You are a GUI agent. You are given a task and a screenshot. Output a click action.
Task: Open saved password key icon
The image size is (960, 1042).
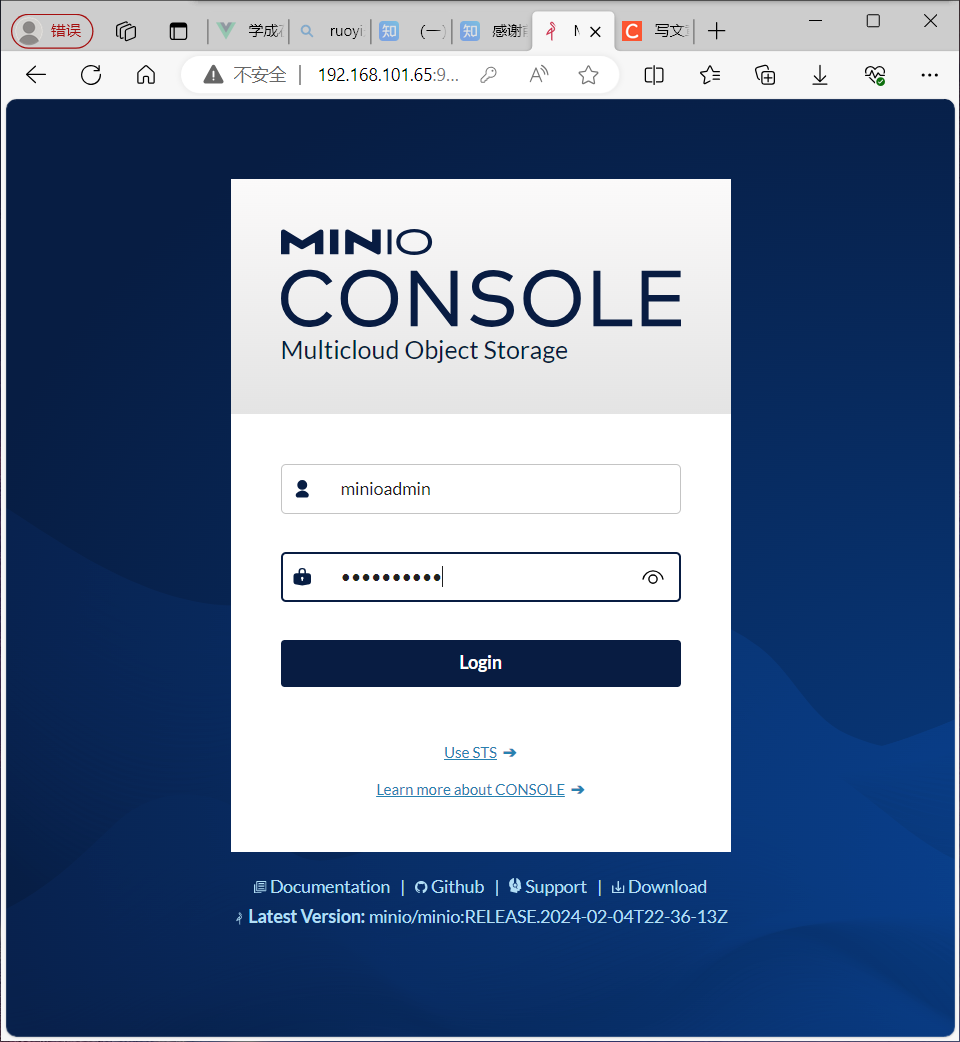[x=488, y=75]
